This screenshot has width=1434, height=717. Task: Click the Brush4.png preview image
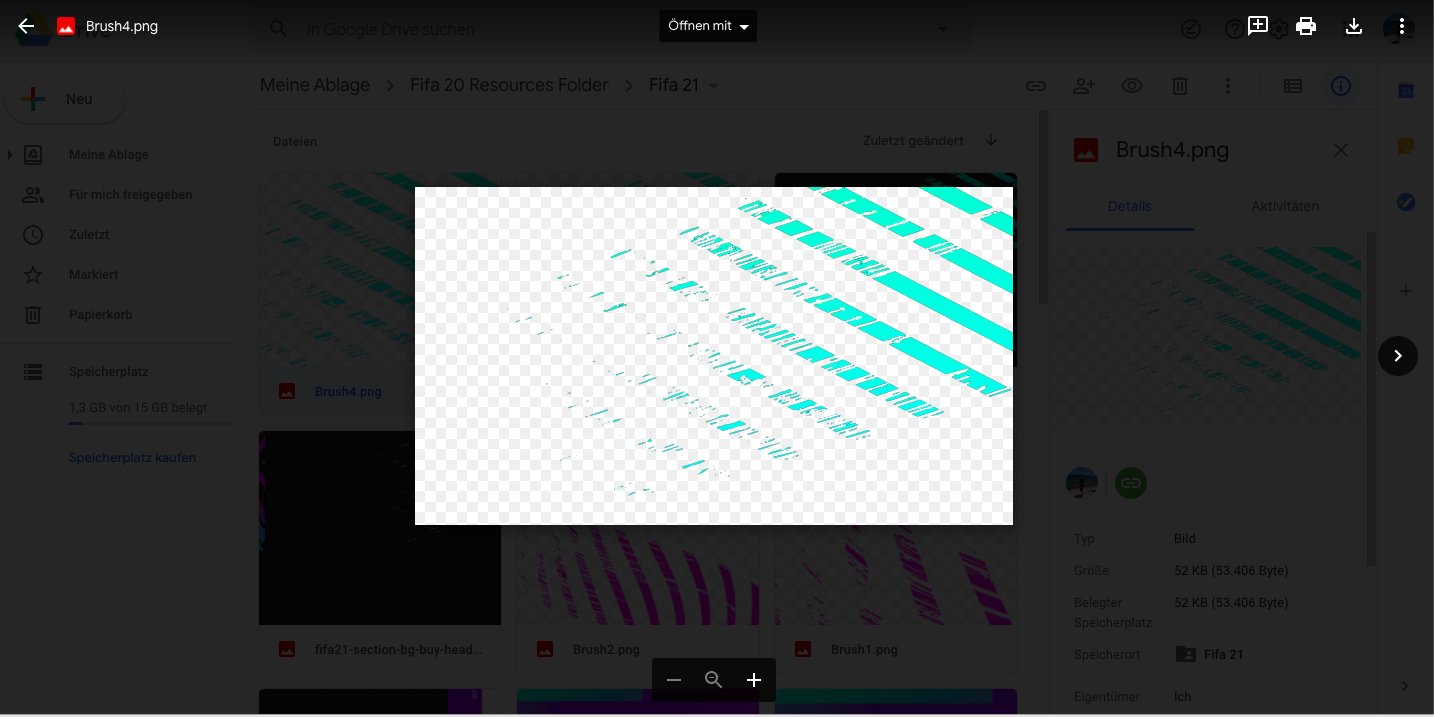714,355
